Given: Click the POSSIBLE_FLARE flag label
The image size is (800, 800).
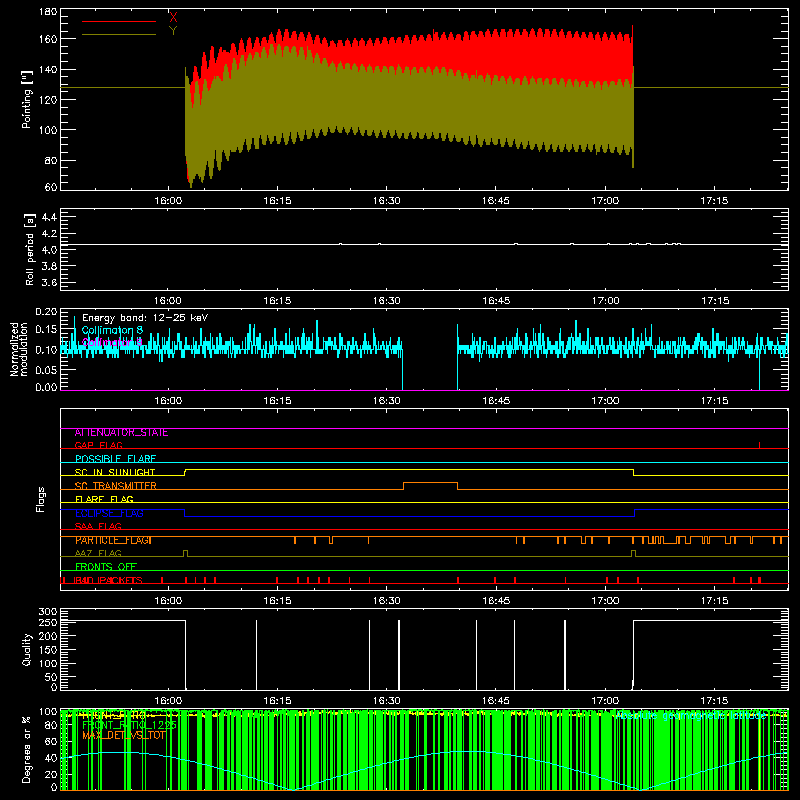Looking at the screenshot, I should pyautogui.click(x=115, y=459).
